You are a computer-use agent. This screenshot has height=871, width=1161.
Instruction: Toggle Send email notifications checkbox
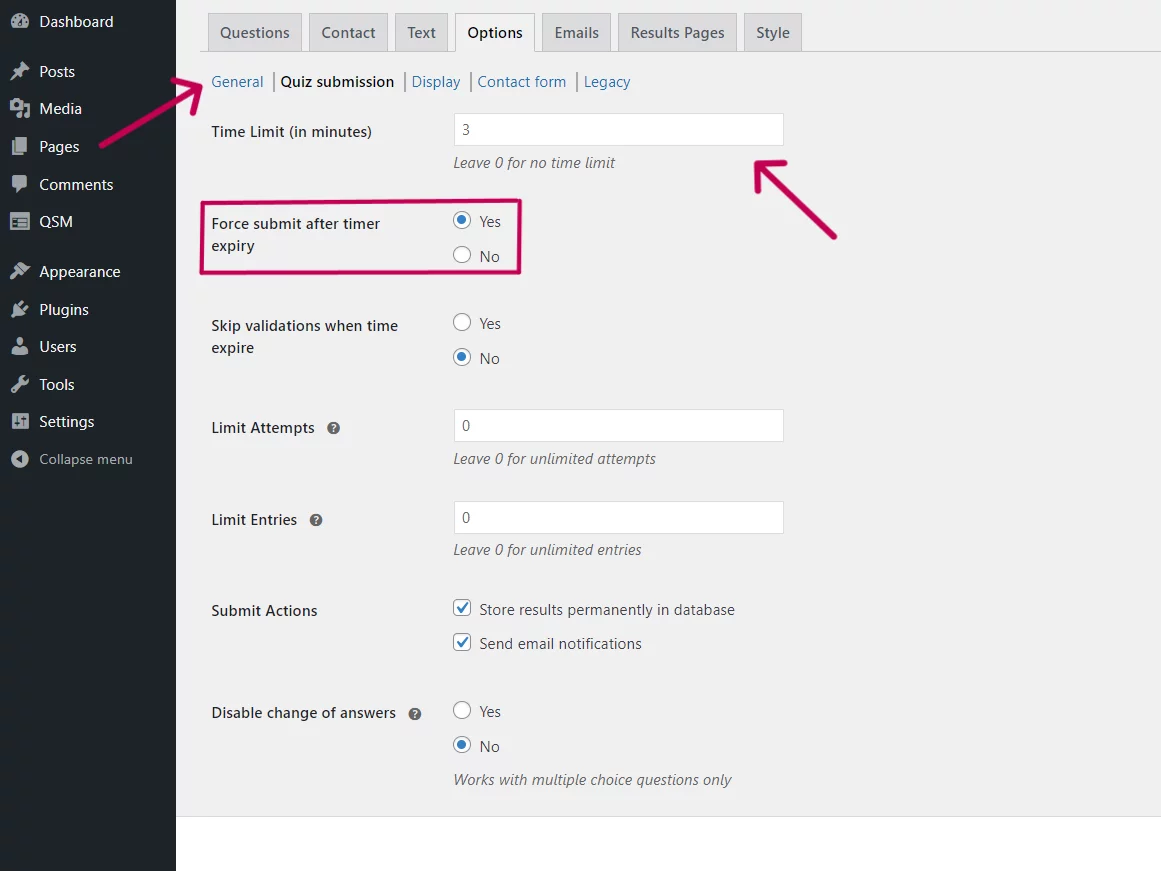462,642
